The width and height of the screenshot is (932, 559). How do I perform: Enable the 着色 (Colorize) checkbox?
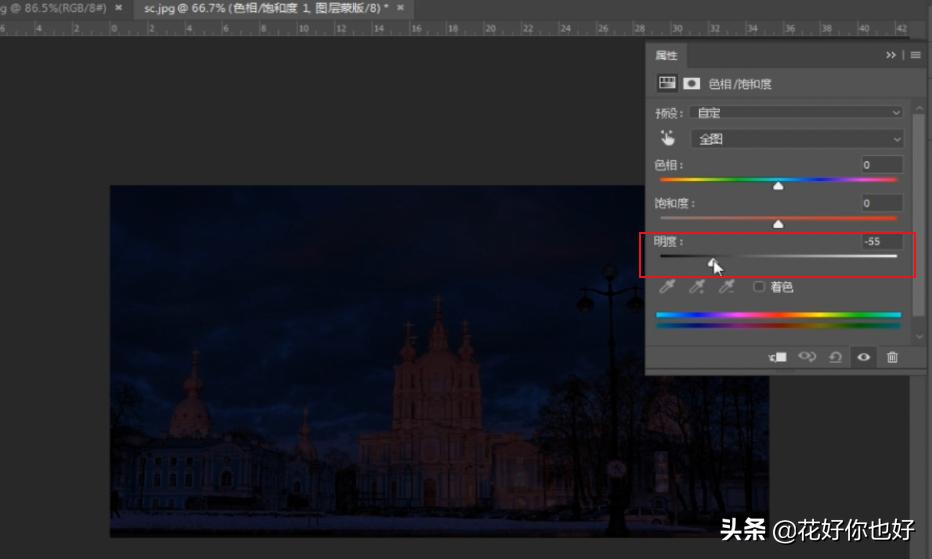759,287
